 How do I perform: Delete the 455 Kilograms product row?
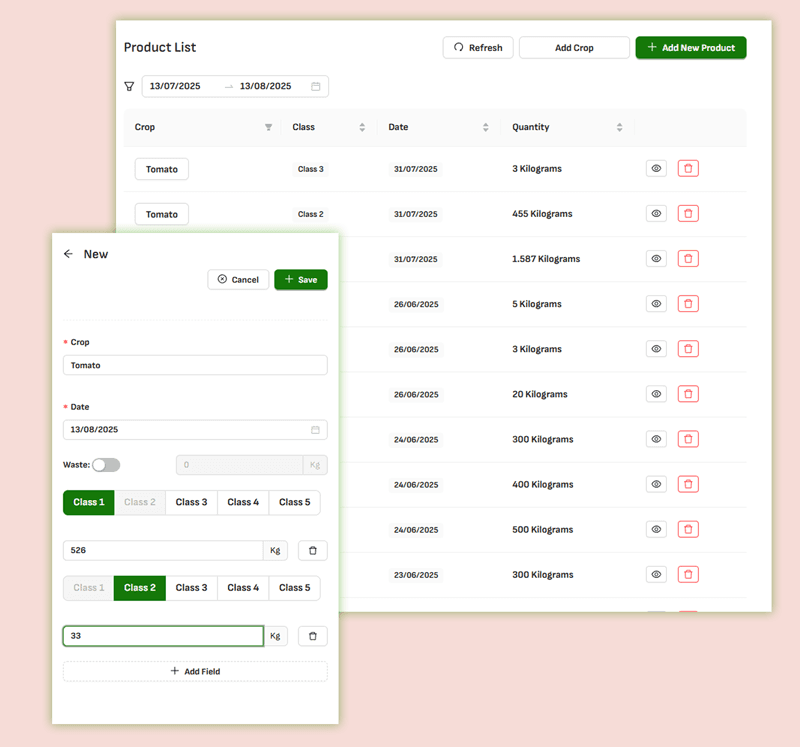[688, 214]
